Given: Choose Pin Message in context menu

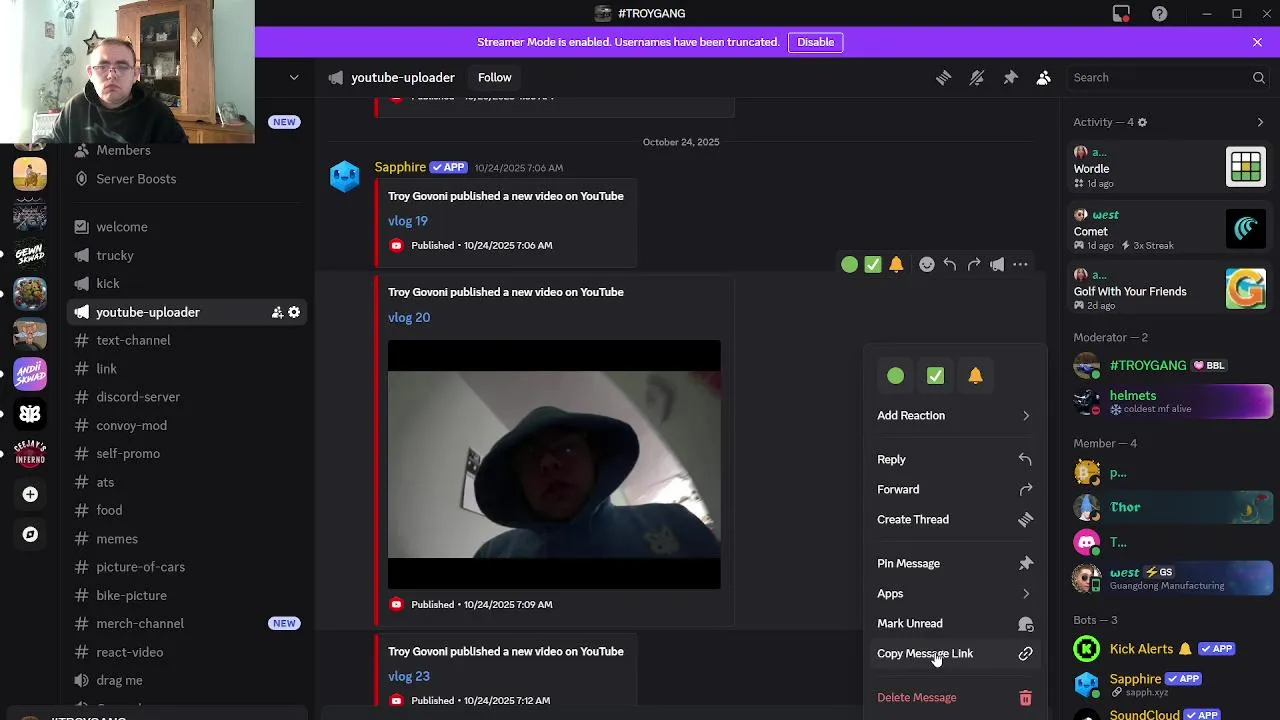Looking at the screenshot, I should pyautogui.click(x=955, y=563).
